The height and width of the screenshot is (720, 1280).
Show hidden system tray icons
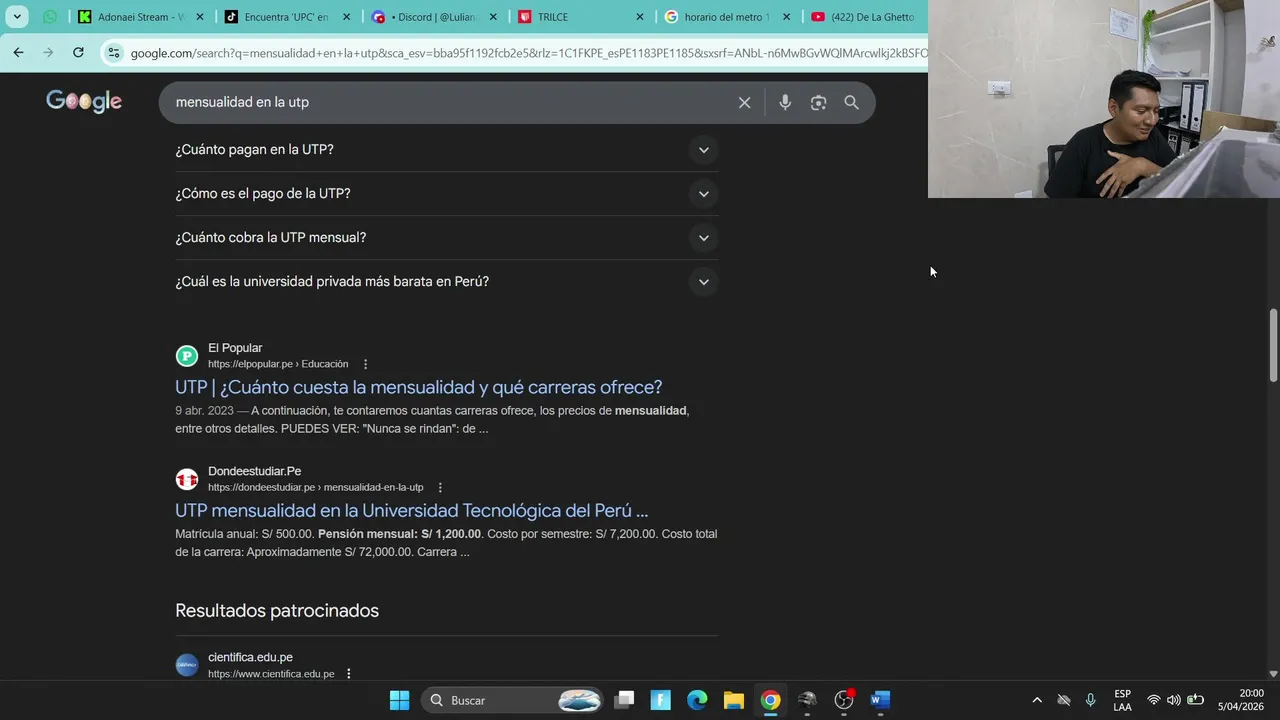pos(1037,700)
